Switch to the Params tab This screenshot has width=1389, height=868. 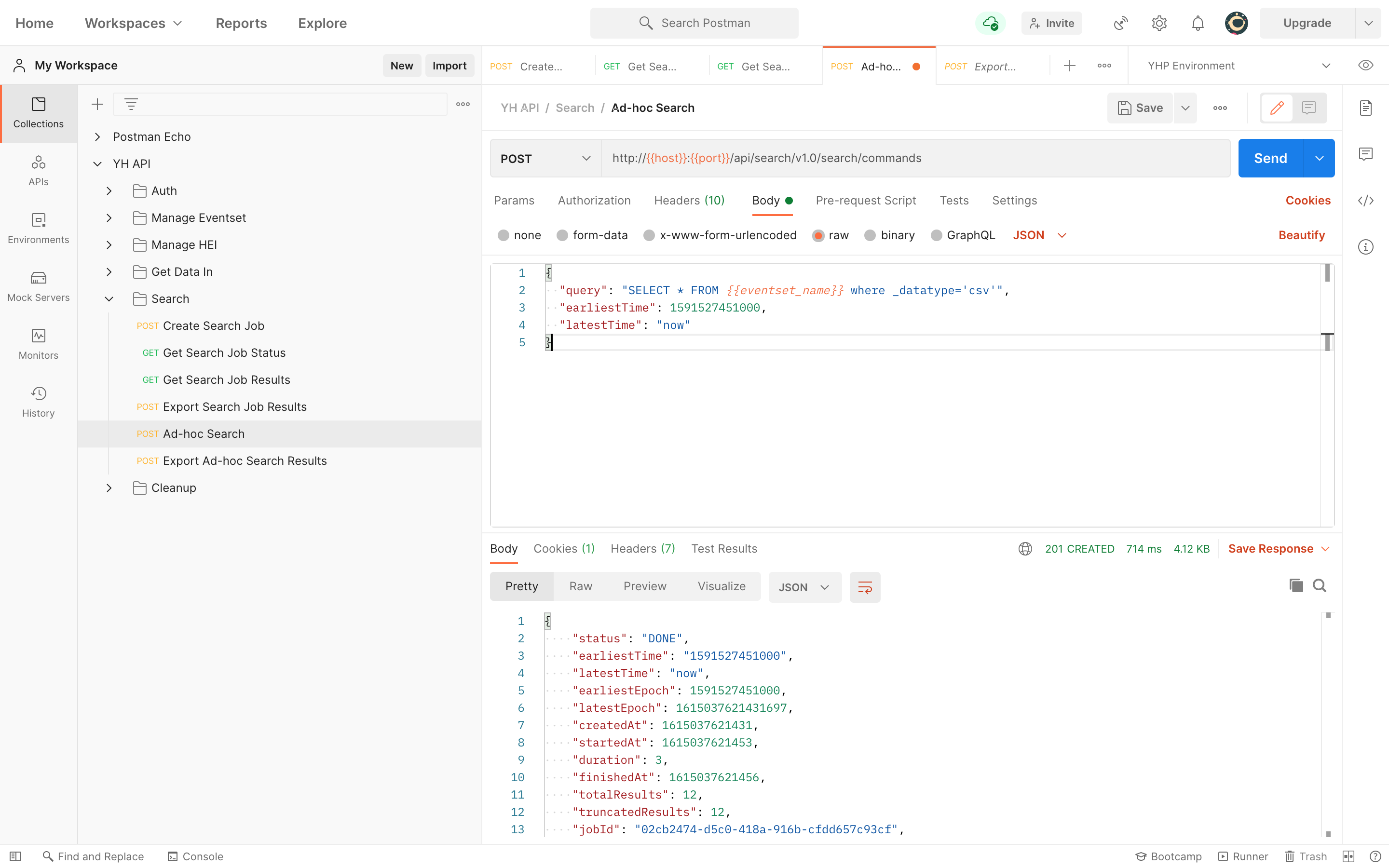click(514, 200)
